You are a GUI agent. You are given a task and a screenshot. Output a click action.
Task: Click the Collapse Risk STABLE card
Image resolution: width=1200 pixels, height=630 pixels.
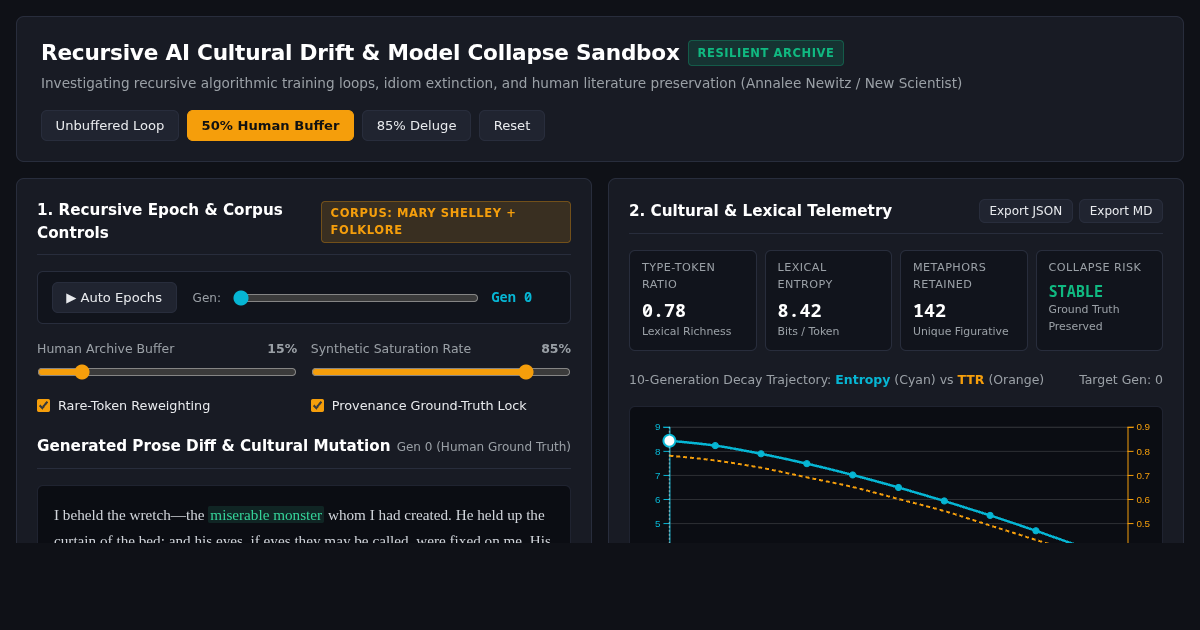(1099, 300)
